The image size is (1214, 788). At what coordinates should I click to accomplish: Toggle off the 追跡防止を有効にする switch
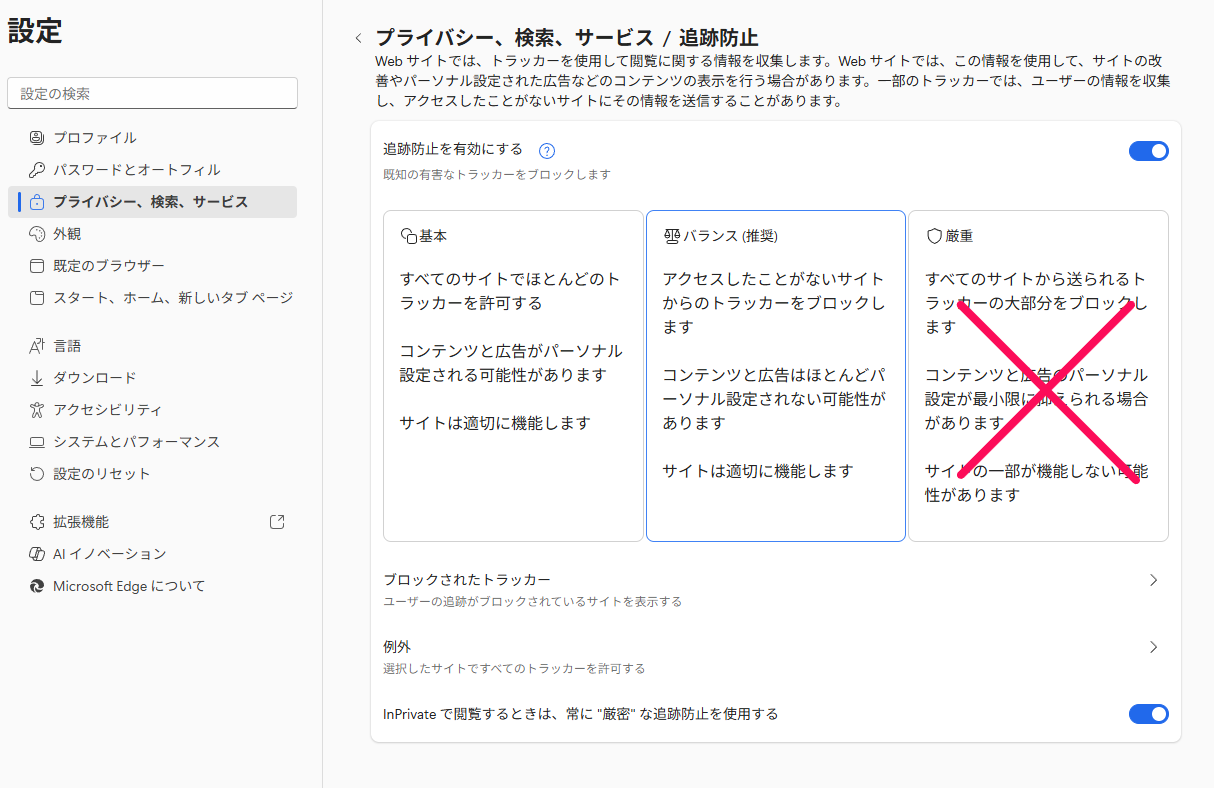pyautogui.click(x=1148, y=151)
